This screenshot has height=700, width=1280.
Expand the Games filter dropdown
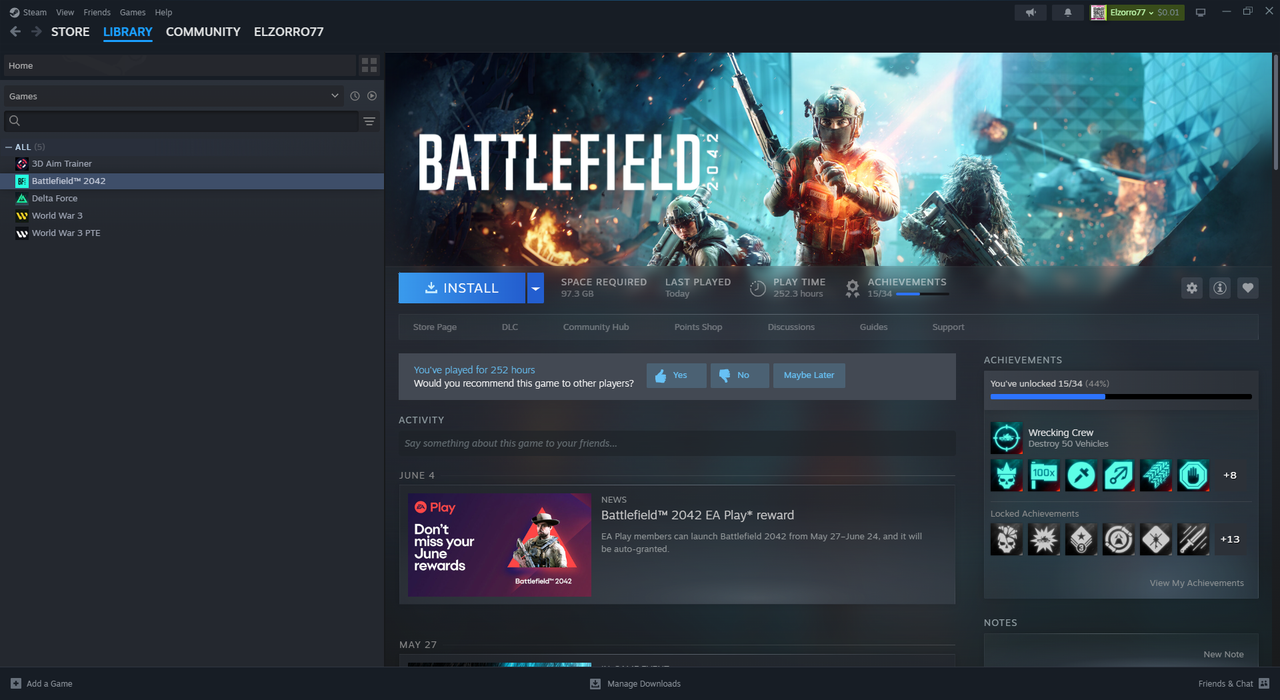(x=172, y=96)
